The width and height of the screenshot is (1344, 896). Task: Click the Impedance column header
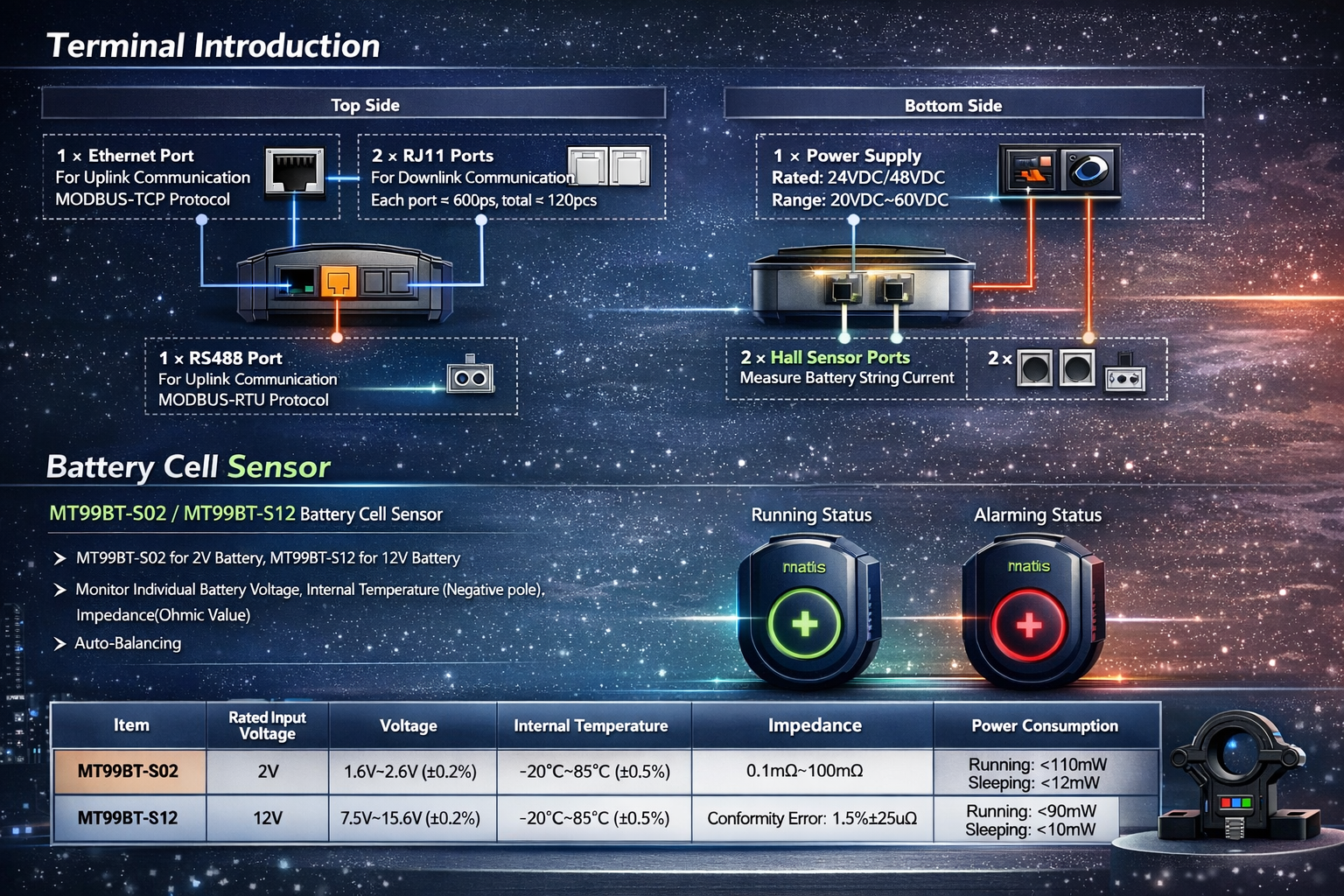(x=814, y=725)
